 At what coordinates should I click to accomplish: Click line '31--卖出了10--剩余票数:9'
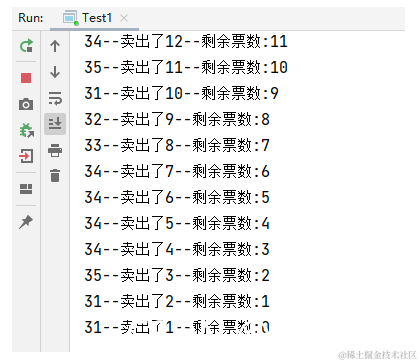click(182, 93)
